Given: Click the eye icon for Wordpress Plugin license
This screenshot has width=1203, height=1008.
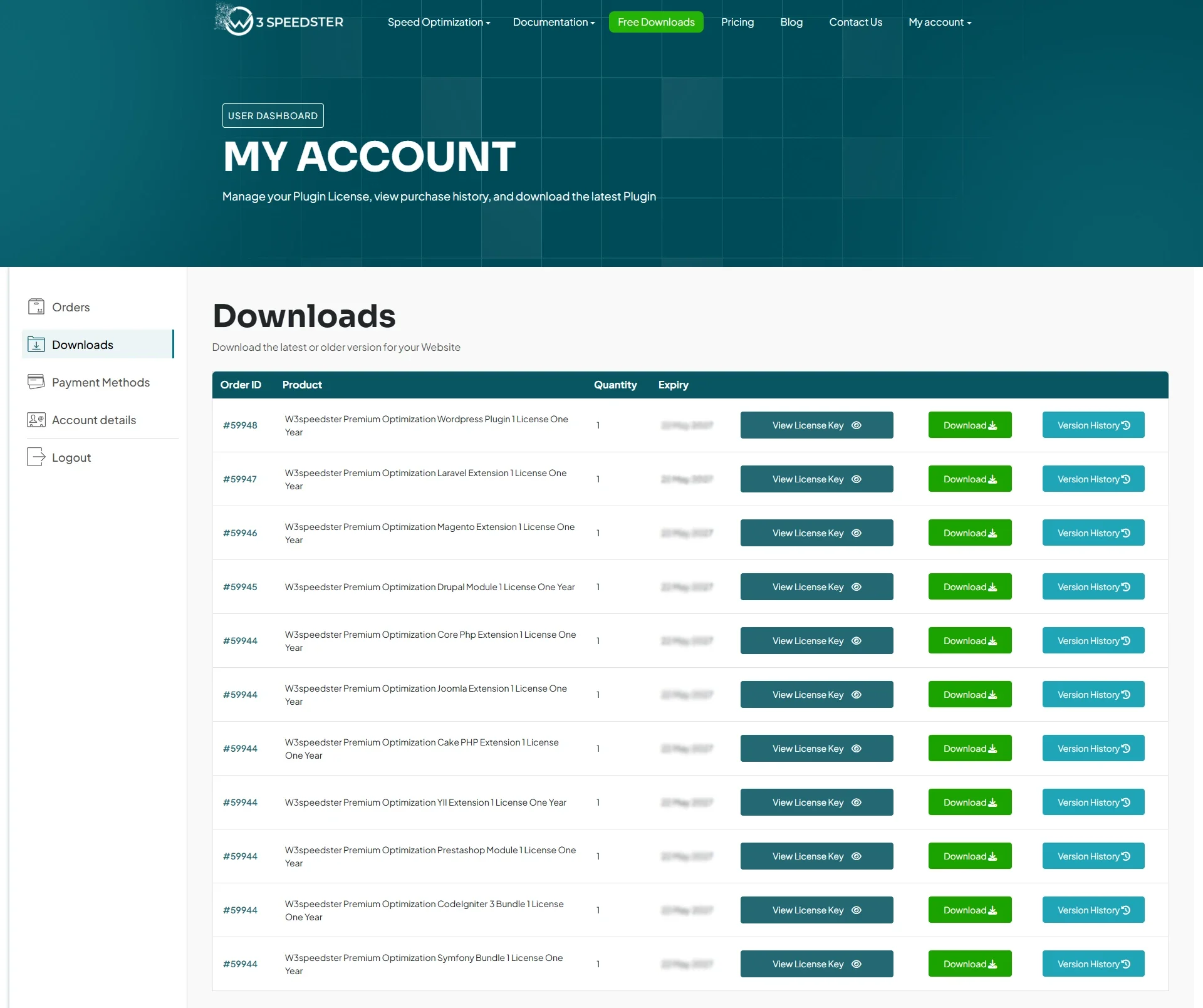Looking at the screenshot, I should [857, 425].
